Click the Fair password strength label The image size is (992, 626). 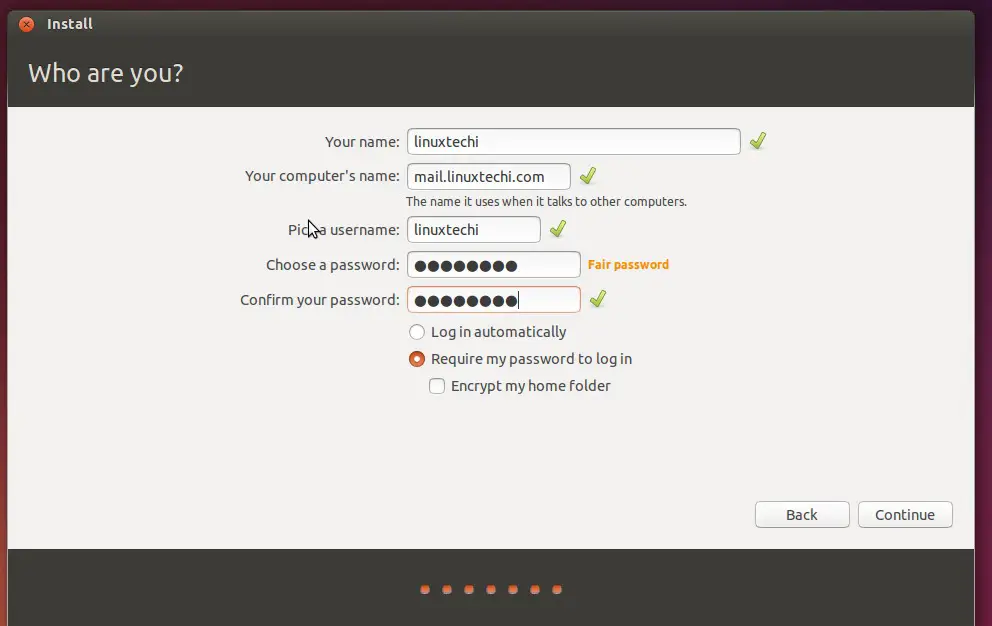[x=628, y=265]
